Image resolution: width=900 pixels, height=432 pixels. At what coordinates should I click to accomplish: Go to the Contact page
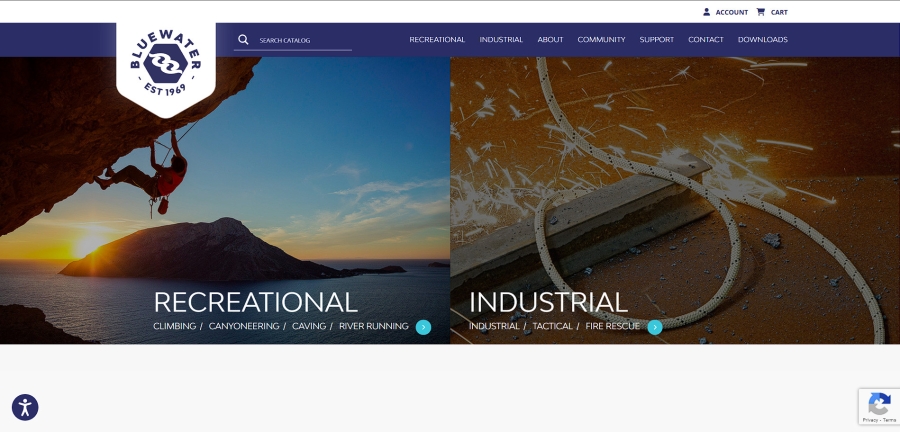[x=706, y=40]
